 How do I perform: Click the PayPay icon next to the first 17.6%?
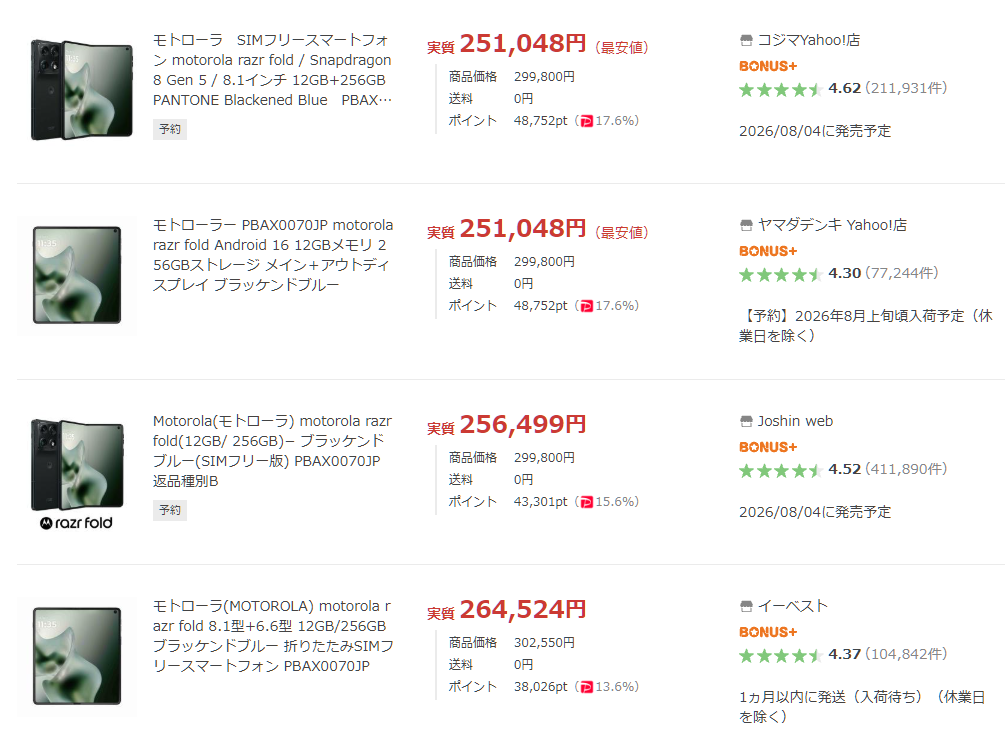tap(586, 121)
